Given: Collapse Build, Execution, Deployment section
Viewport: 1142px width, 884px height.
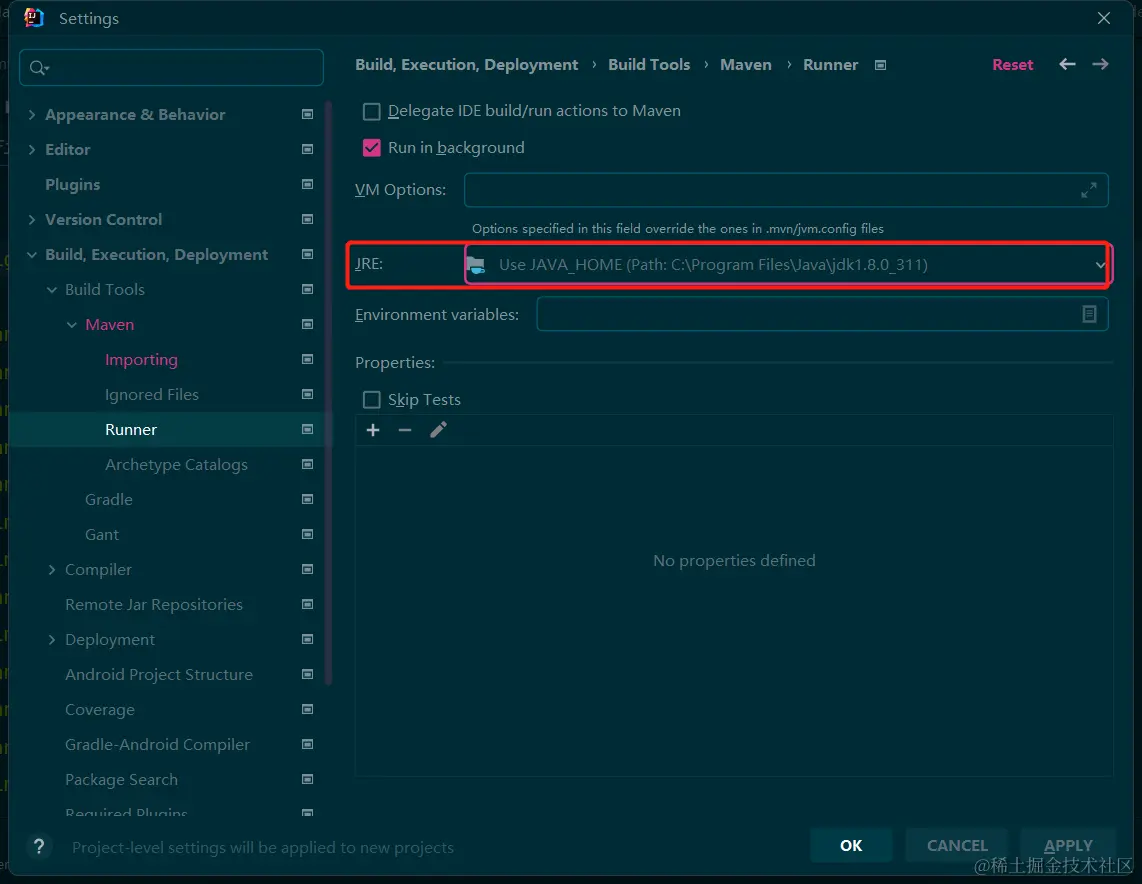Looking at the screenshot, I should [x=31, y=254].
